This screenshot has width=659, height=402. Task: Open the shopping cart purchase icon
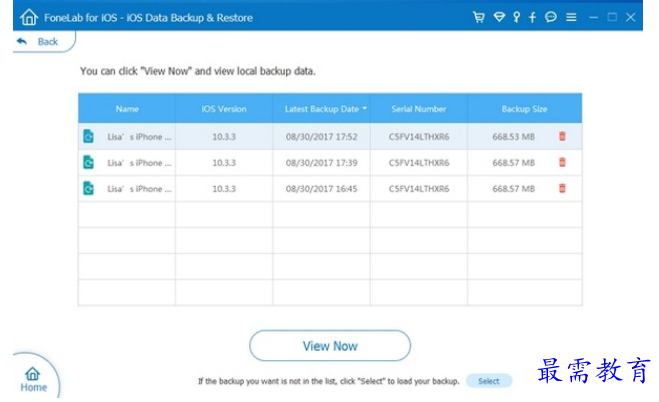click(x=479, y=17)
